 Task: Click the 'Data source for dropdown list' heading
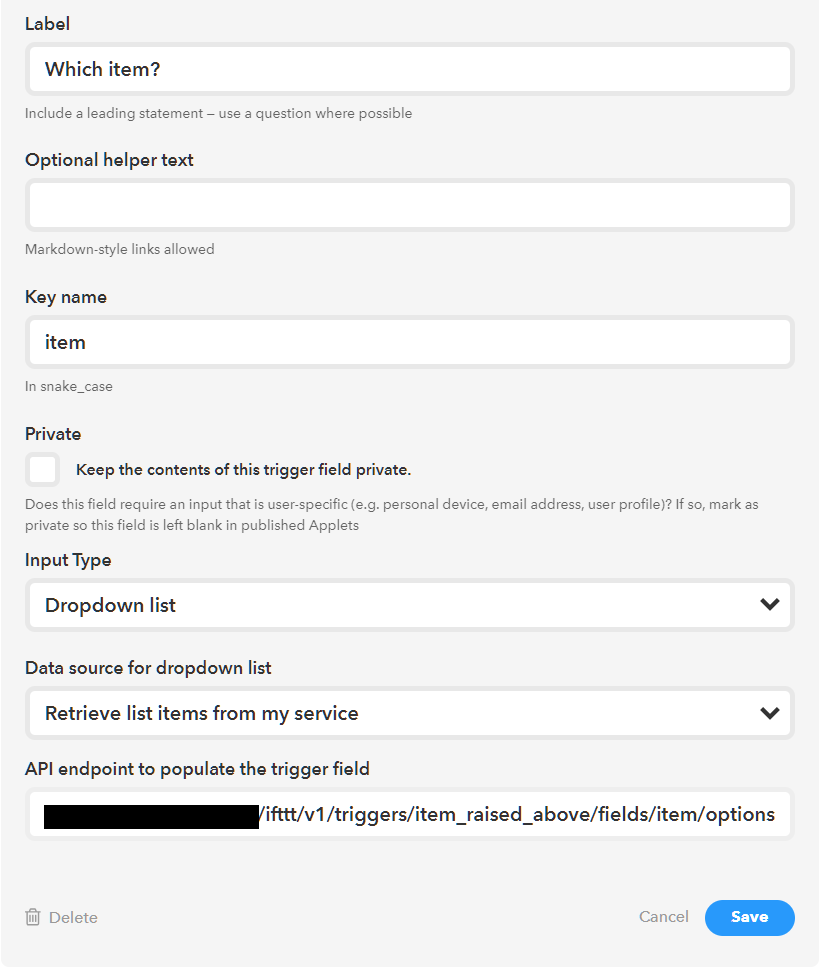coord(148,668)
